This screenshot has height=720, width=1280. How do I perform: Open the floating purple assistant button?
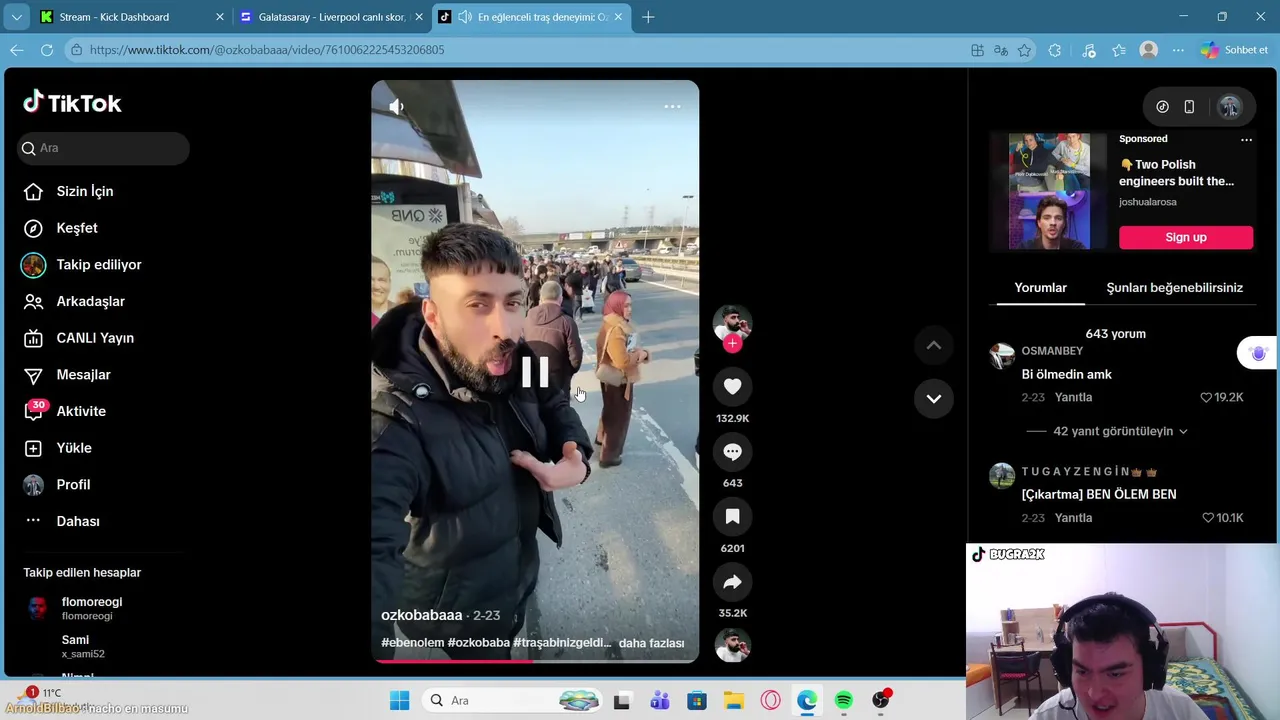click(x=1258, y=353)
